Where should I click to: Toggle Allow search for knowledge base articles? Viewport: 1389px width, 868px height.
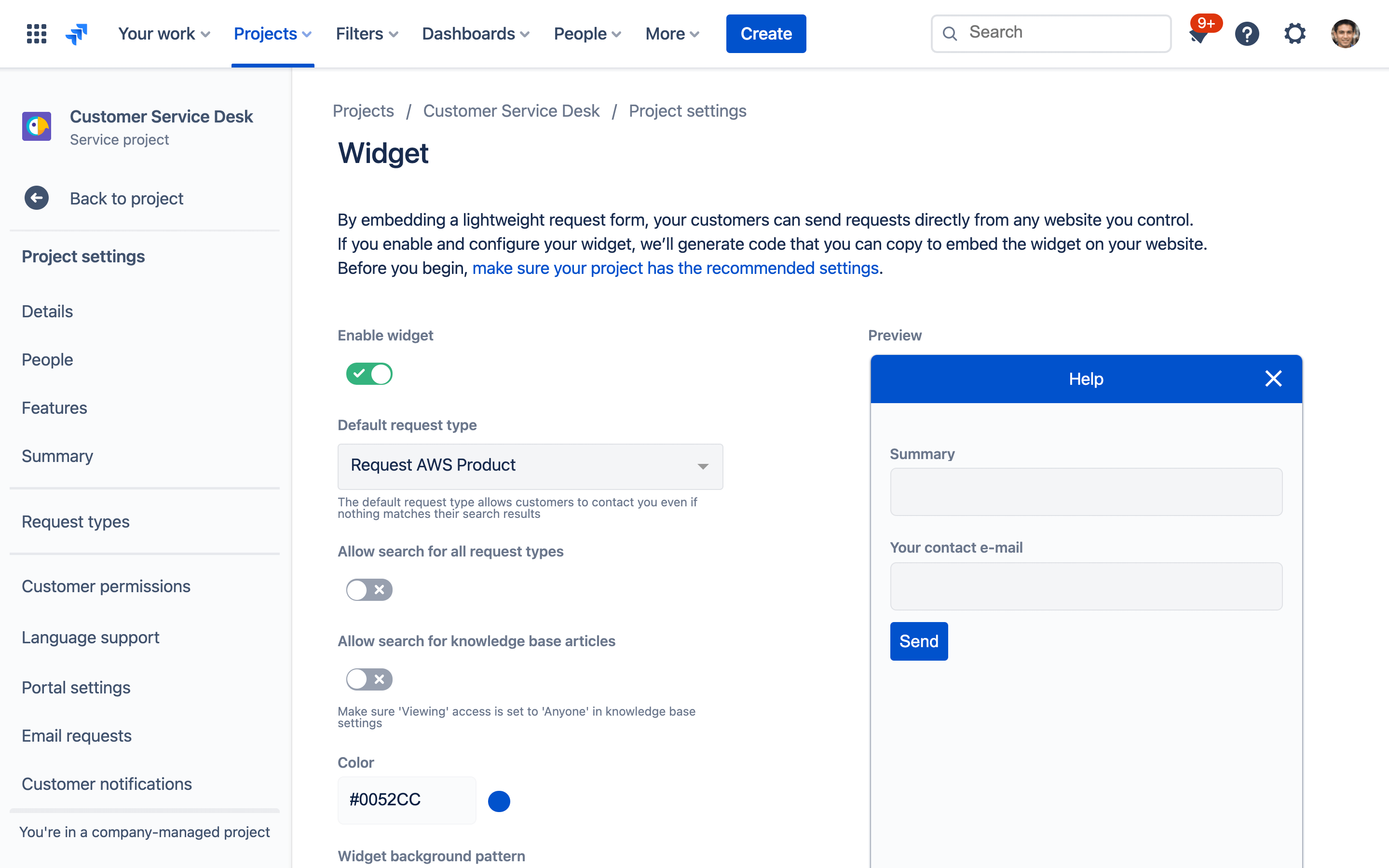369,680
